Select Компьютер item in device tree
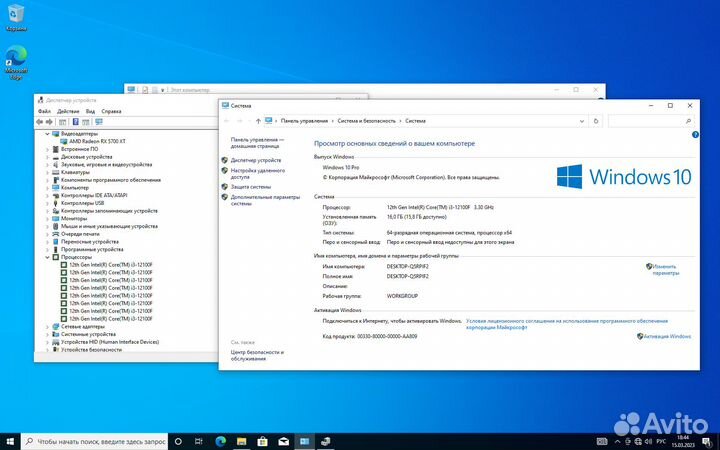This screenshot has height=450, width=720. [x=74, y=188]
